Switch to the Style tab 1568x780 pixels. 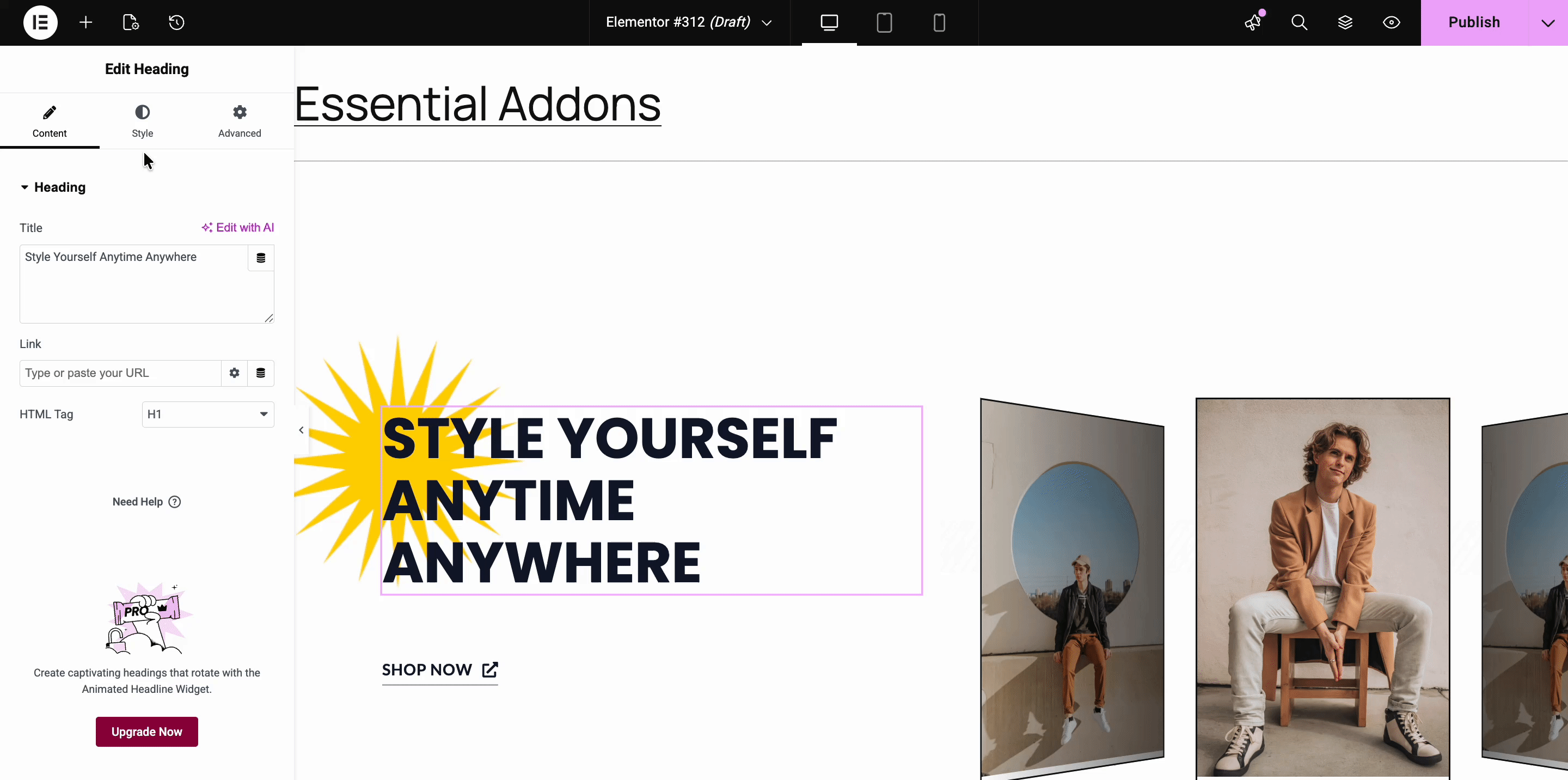(142, 120)
